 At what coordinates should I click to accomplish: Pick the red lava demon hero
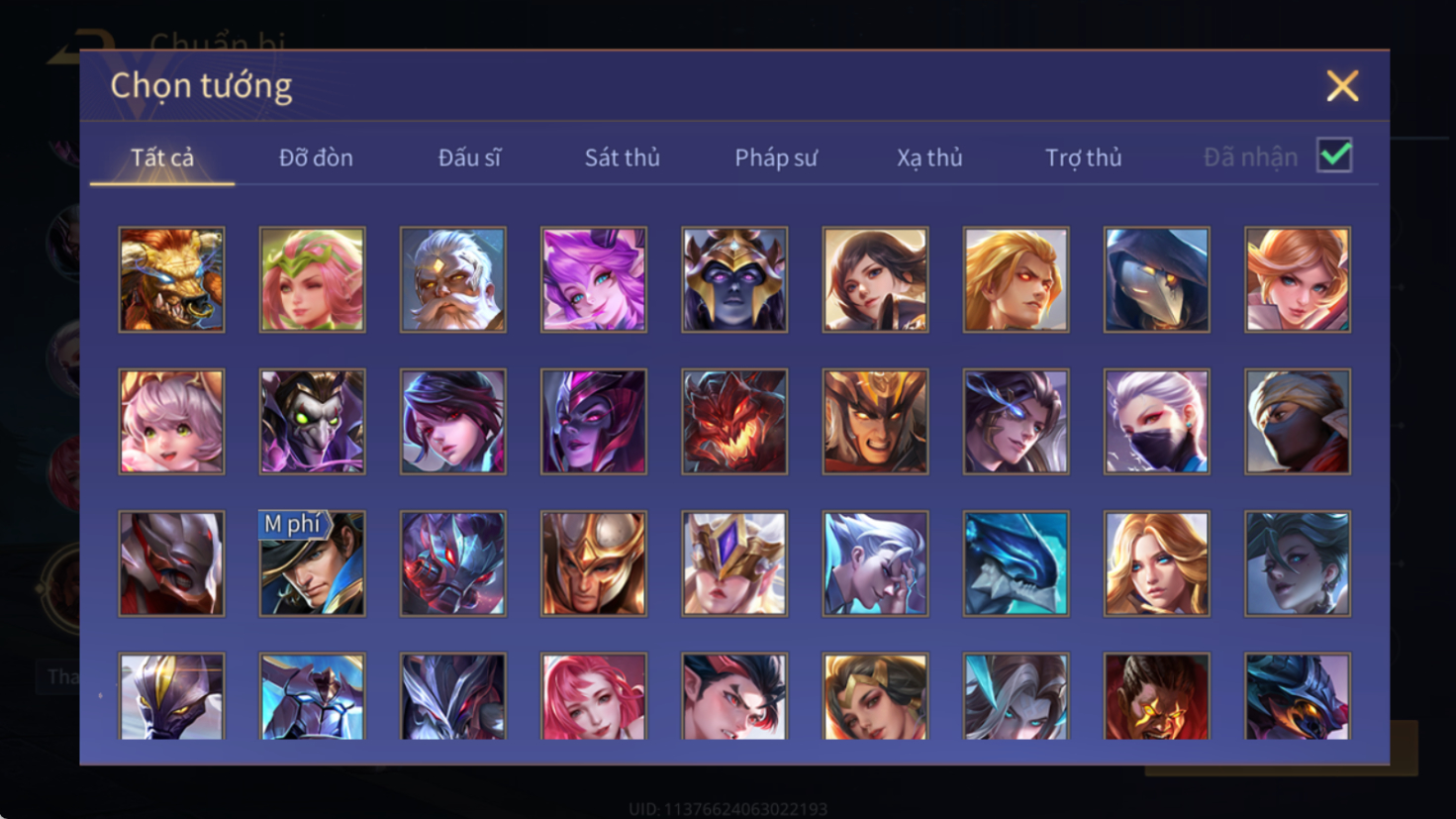pos(734,422)
